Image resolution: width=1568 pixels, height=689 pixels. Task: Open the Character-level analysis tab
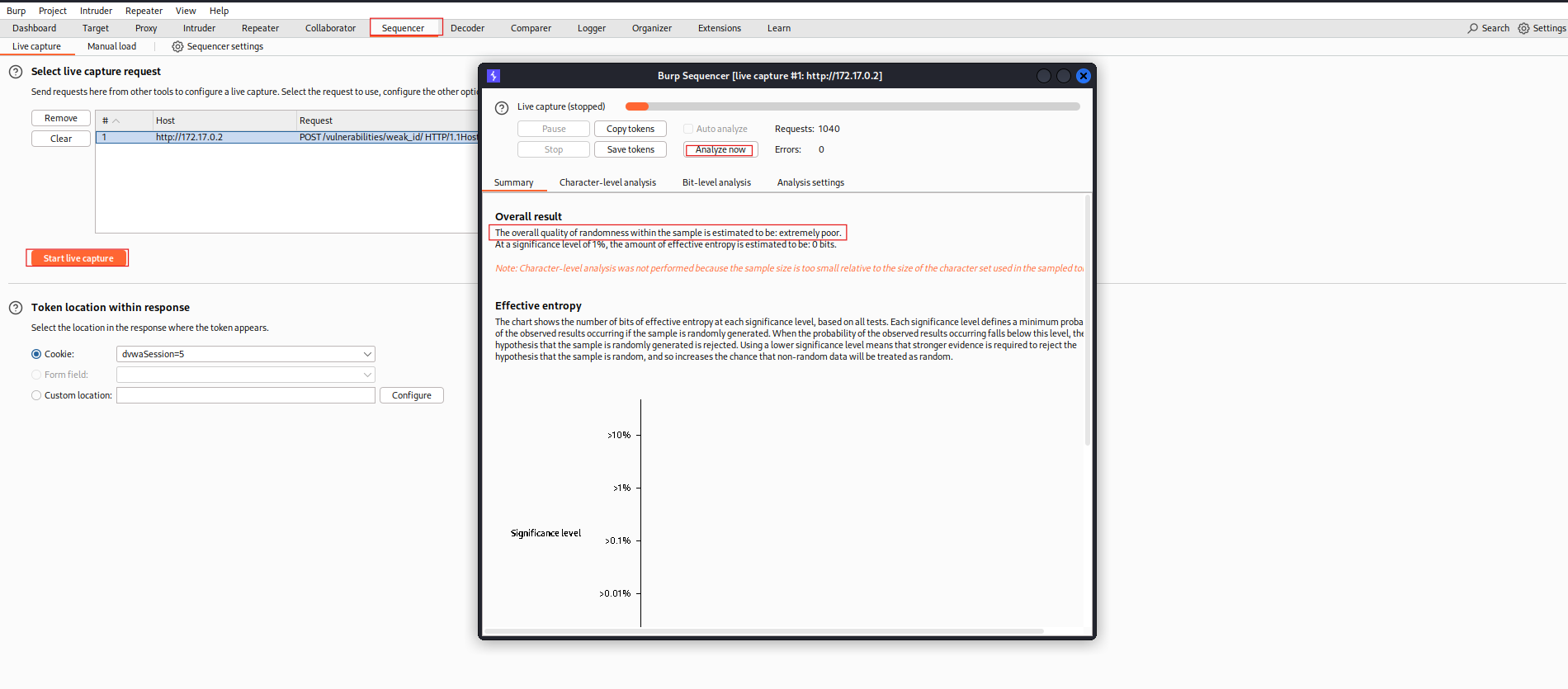pos(607,182)
